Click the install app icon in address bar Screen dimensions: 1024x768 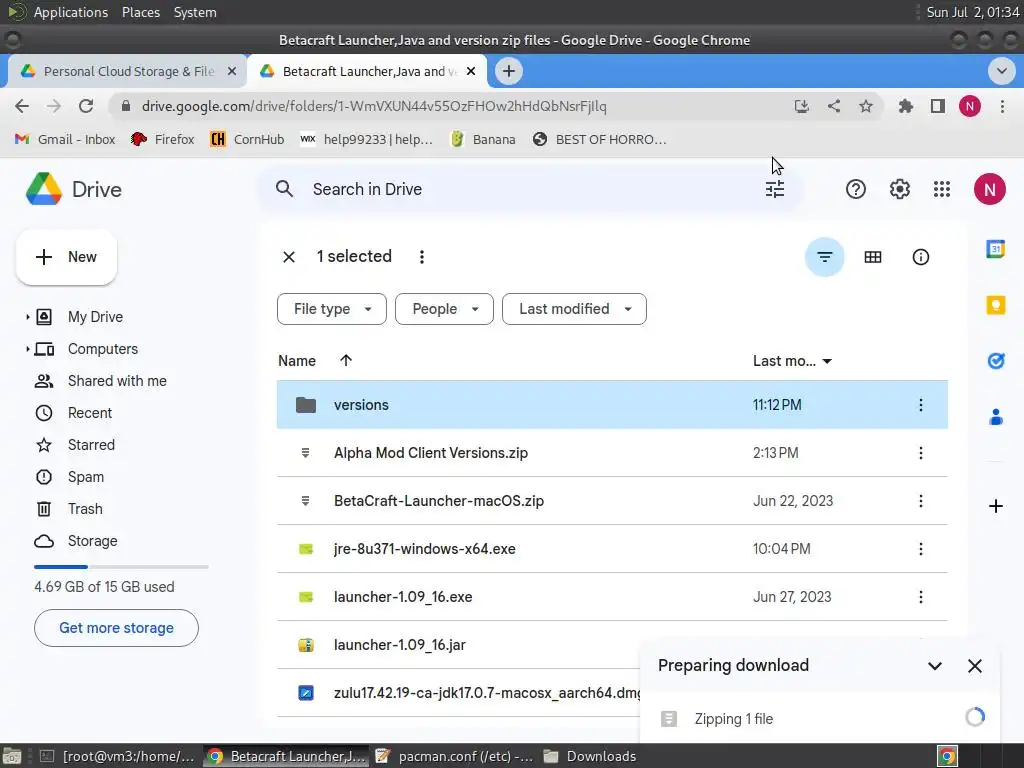(x=801, y=106)
